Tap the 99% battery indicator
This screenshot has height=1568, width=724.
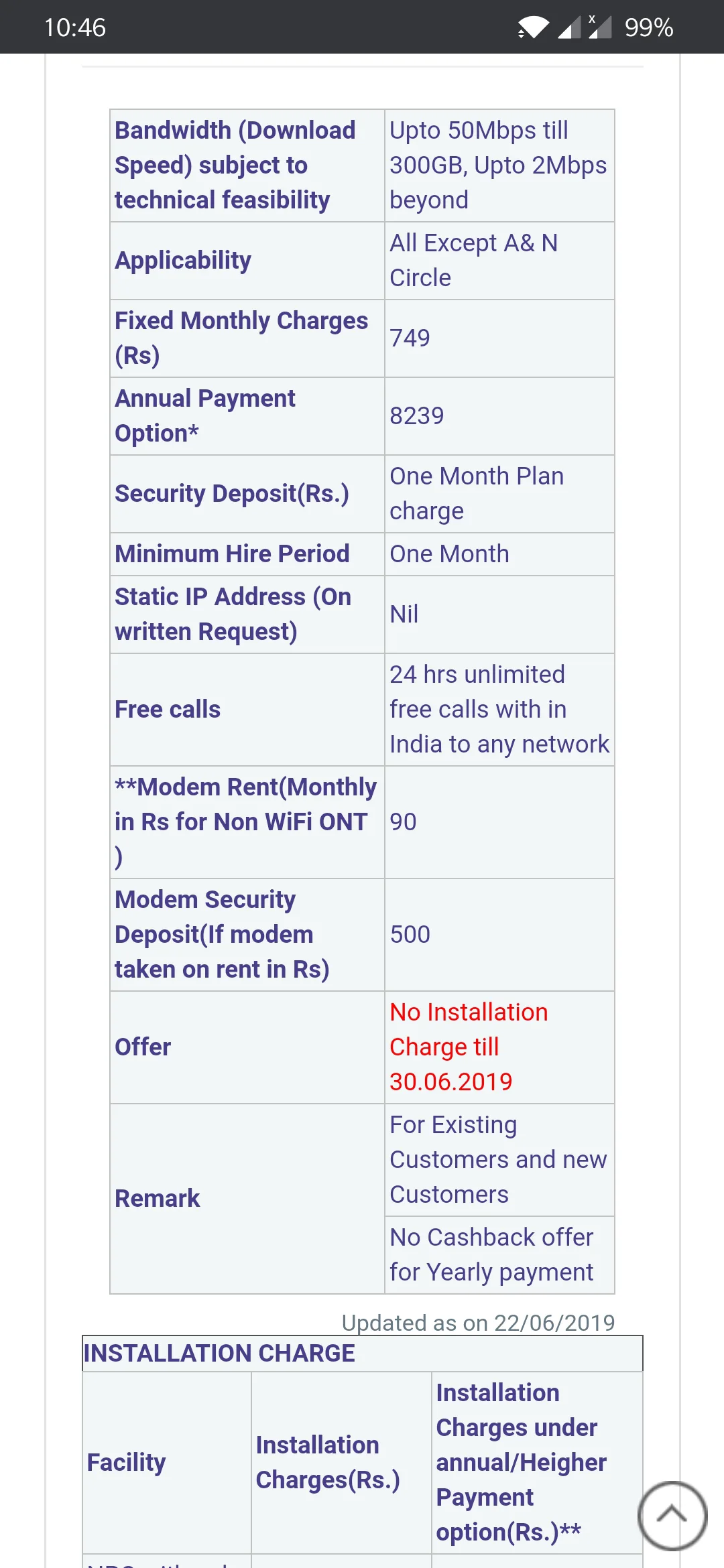[648, 27]
